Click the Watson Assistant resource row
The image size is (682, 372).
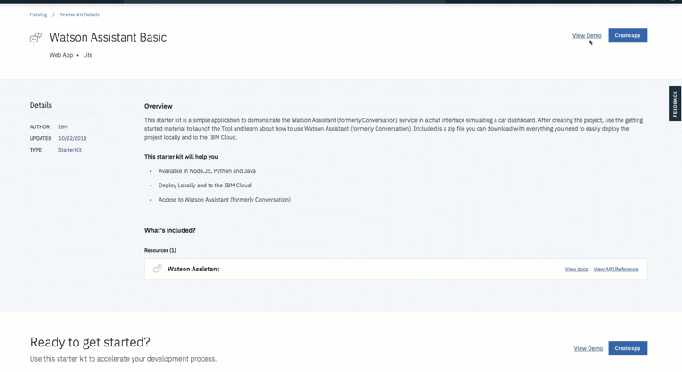coord(395,269)
